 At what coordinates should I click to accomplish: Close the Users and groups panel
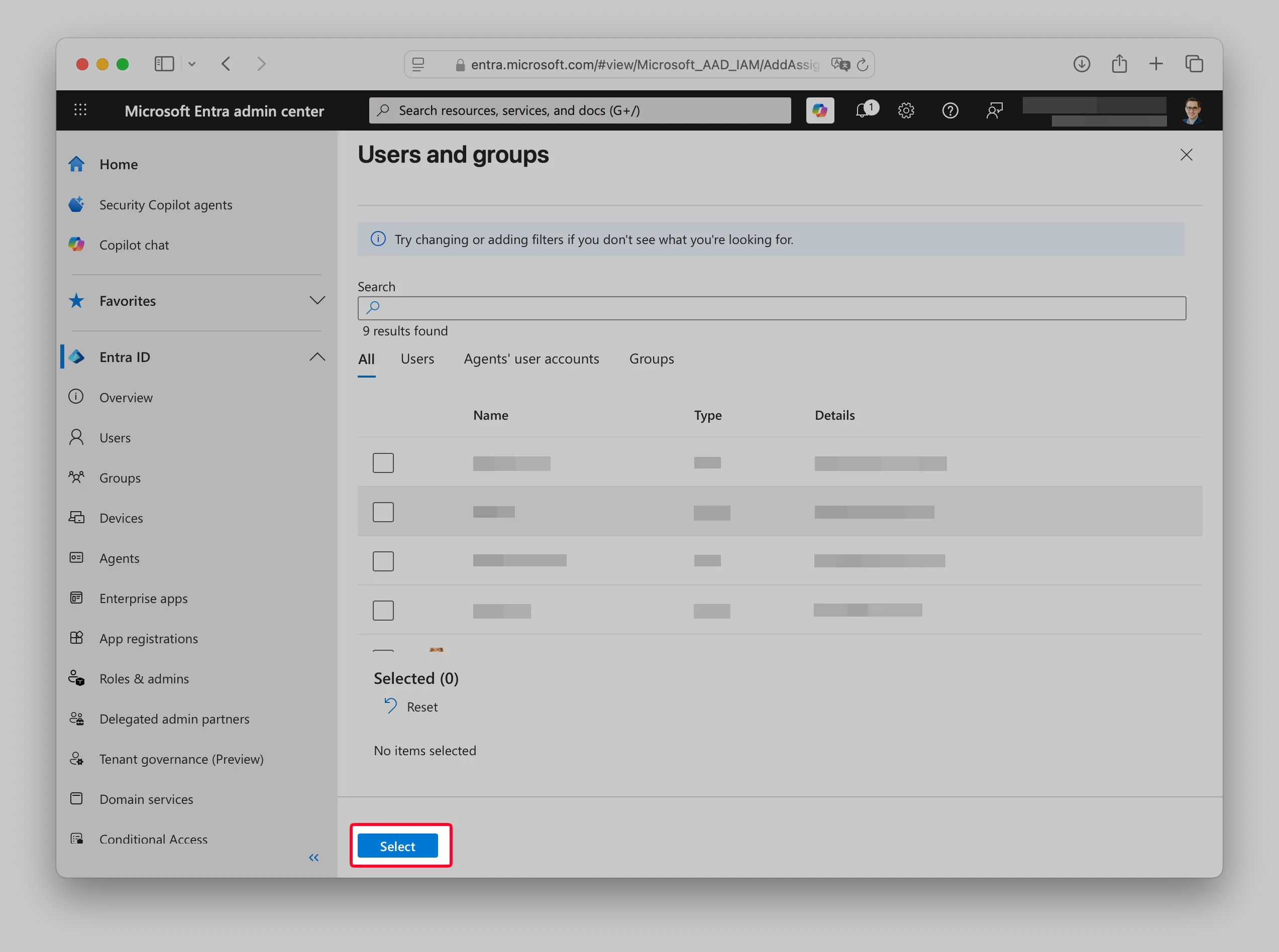pyautogui.click(x=1186, y=155)
